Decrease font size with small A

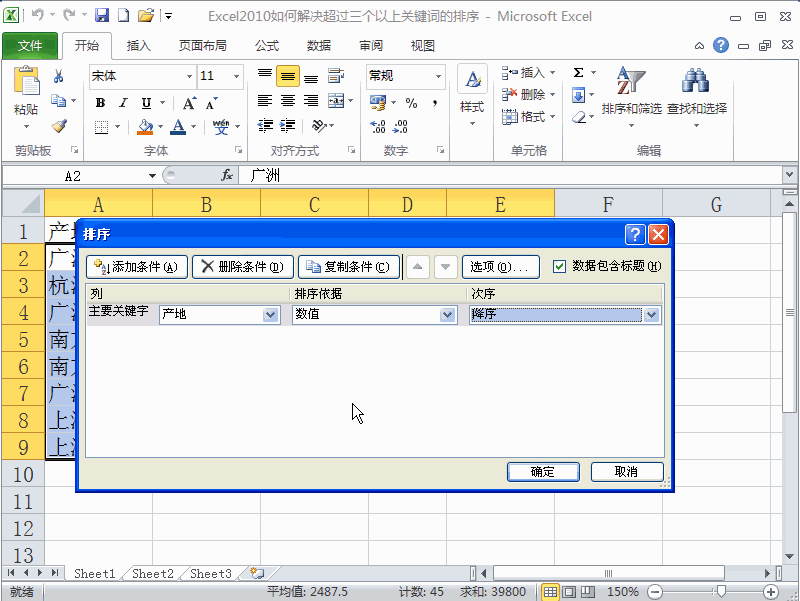pyautogui.click(x=211, y=104)
